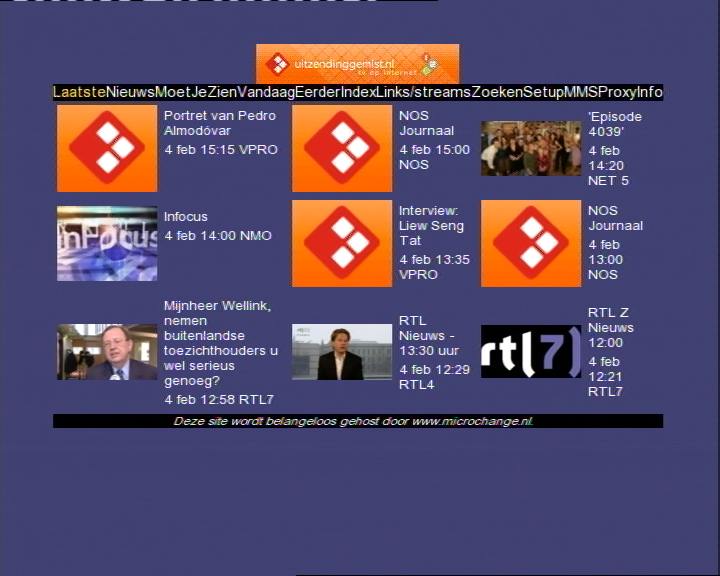Click the '4 feb 13:00 NOS' text
This screenshot has height=576, width=720.
[606, 260]
